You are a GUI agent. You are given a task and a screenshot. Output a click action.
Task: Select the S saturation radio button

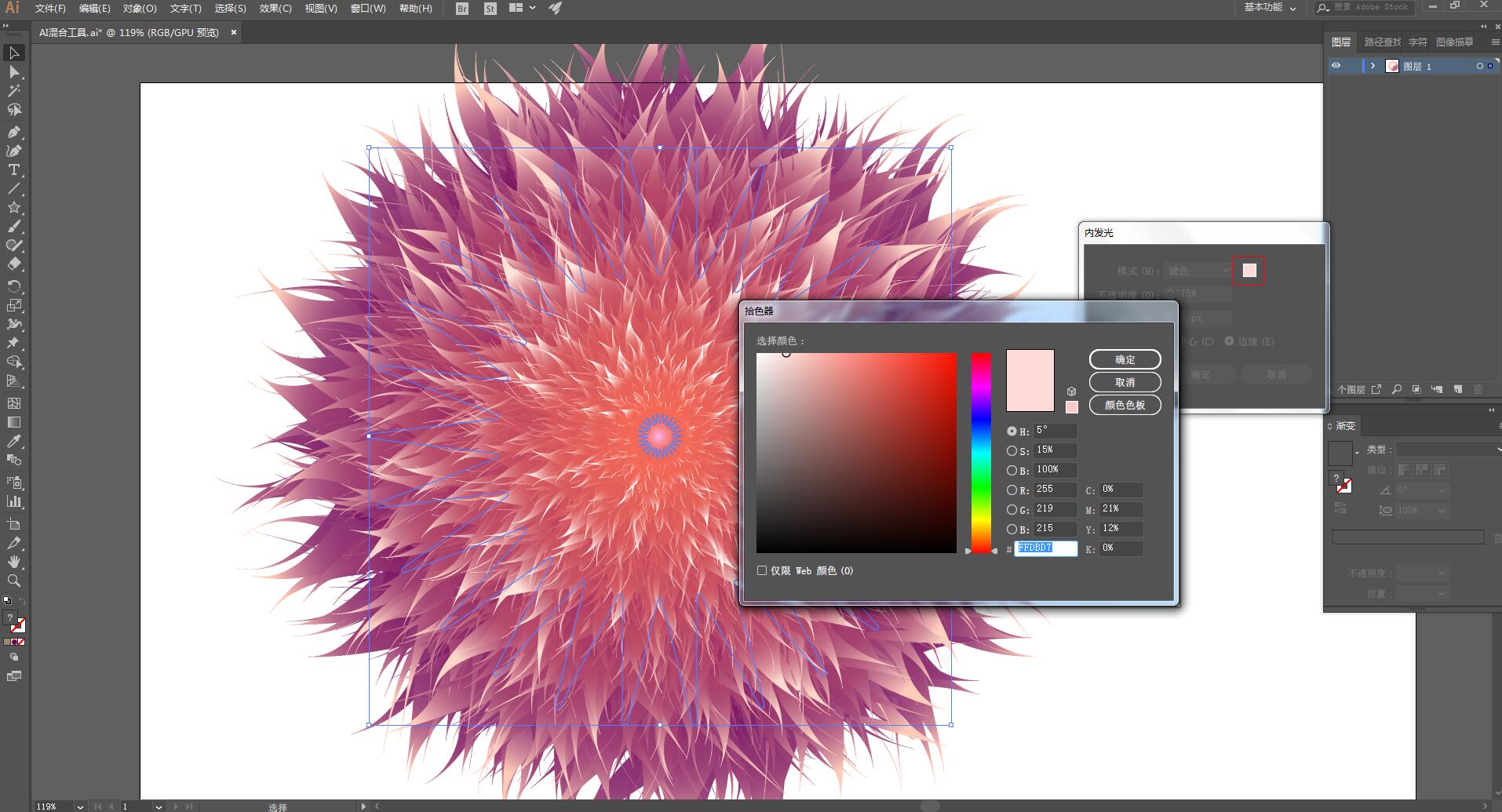(x=1012, y=450)
